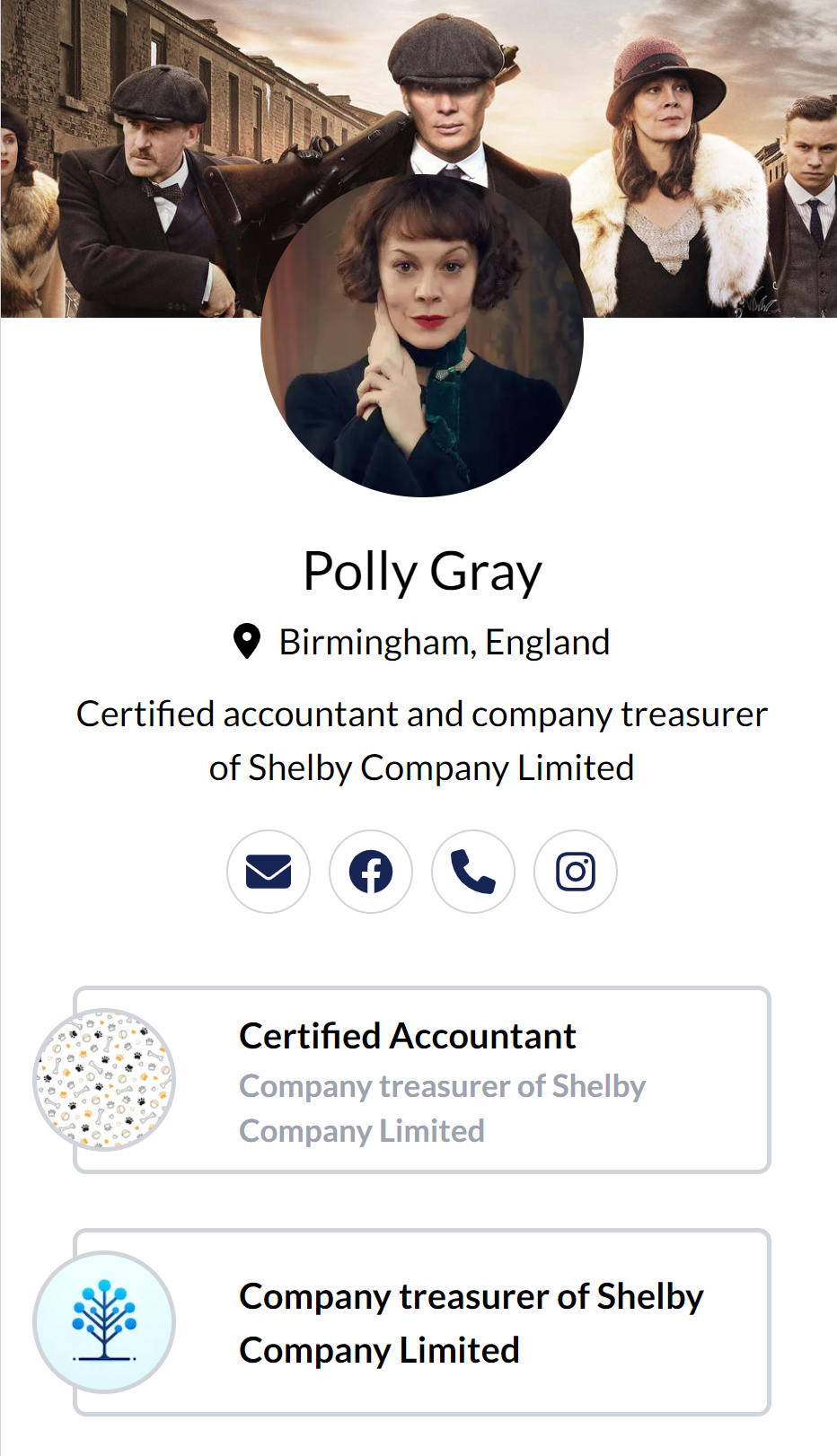
Task: Open the bold Company treasurer card title
Action: (471, 1322)
